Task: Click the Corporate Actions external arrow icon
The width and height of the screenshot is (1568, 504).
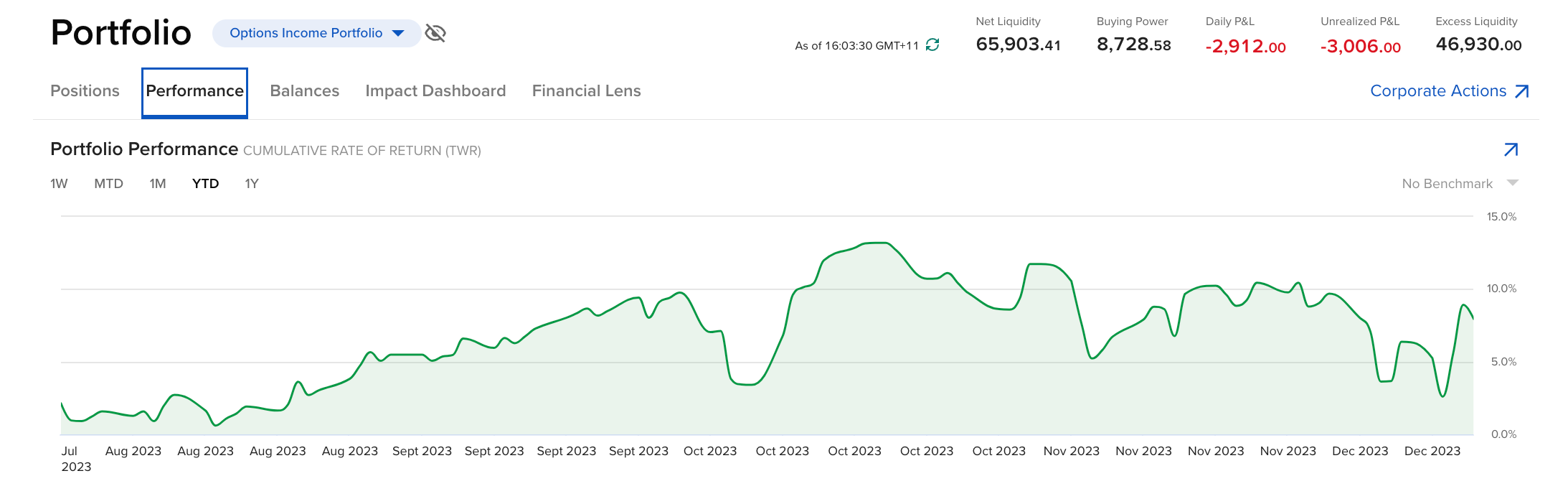Action: pyautogui.click(x=1522, y=91)
